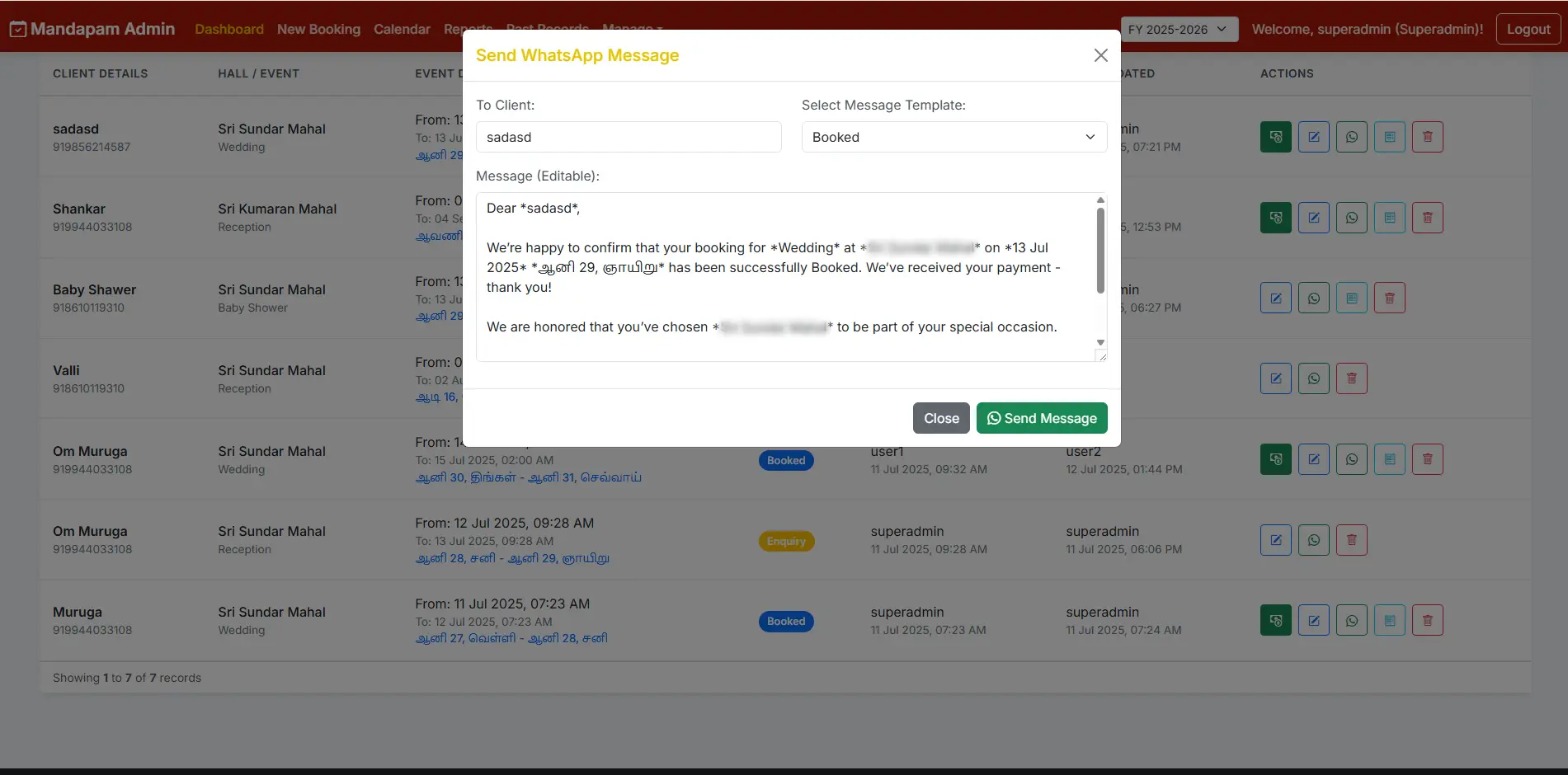1568x775 pixels.
Task: Click the Tamil date link ending with ஞாயிறு in Om Muruga Reception row
Action: (512, 558)
